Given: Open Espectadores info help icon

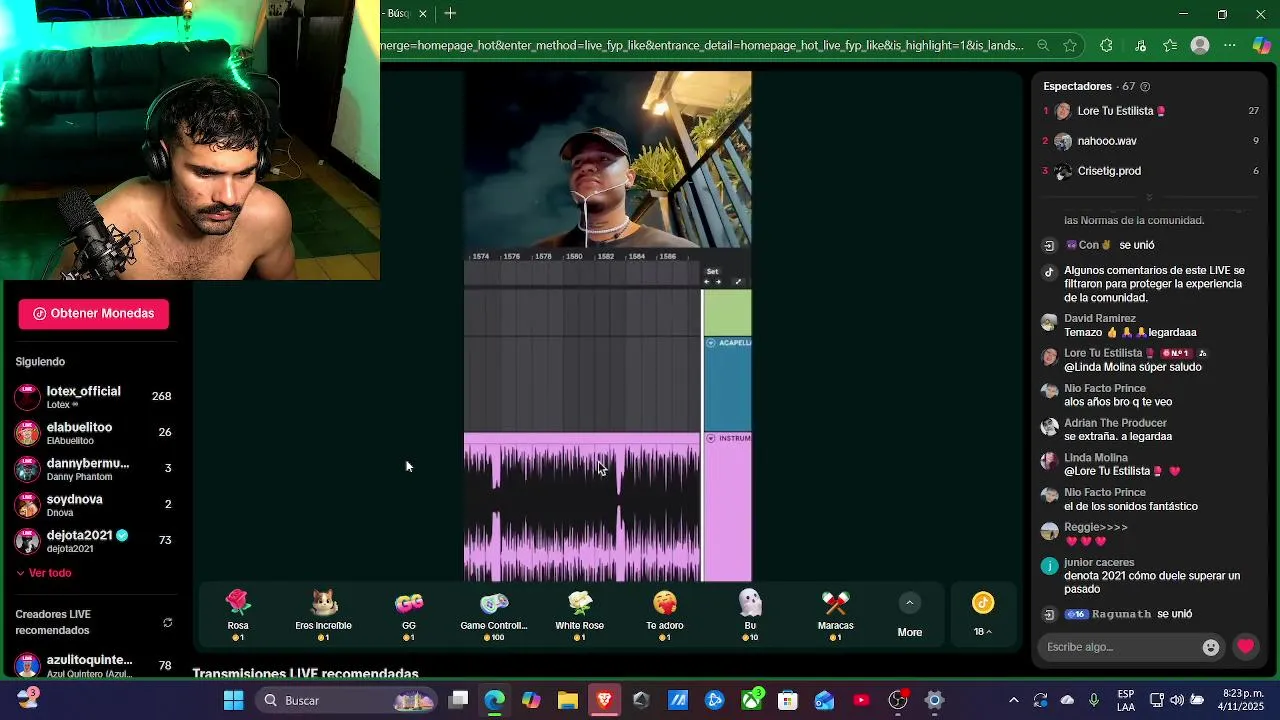Looking at the screenshot, I should tap(1145, 87).
